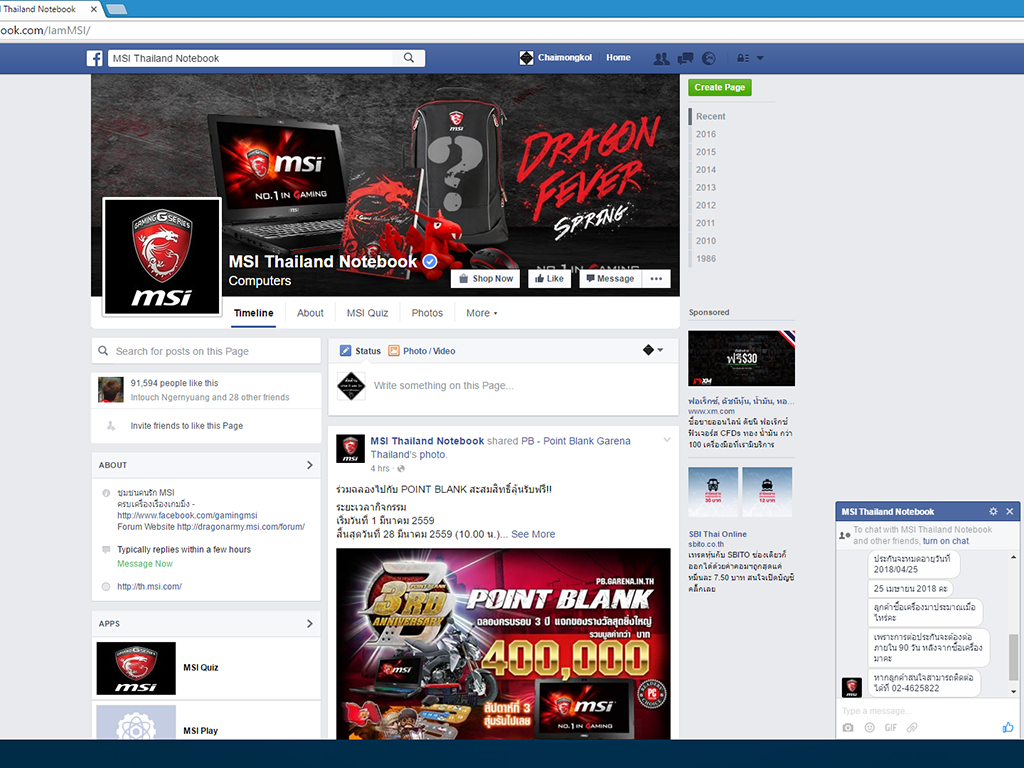1024x768 pixels.
Task: Select Photo / Video in composer
Action: [x=422, y=351]
